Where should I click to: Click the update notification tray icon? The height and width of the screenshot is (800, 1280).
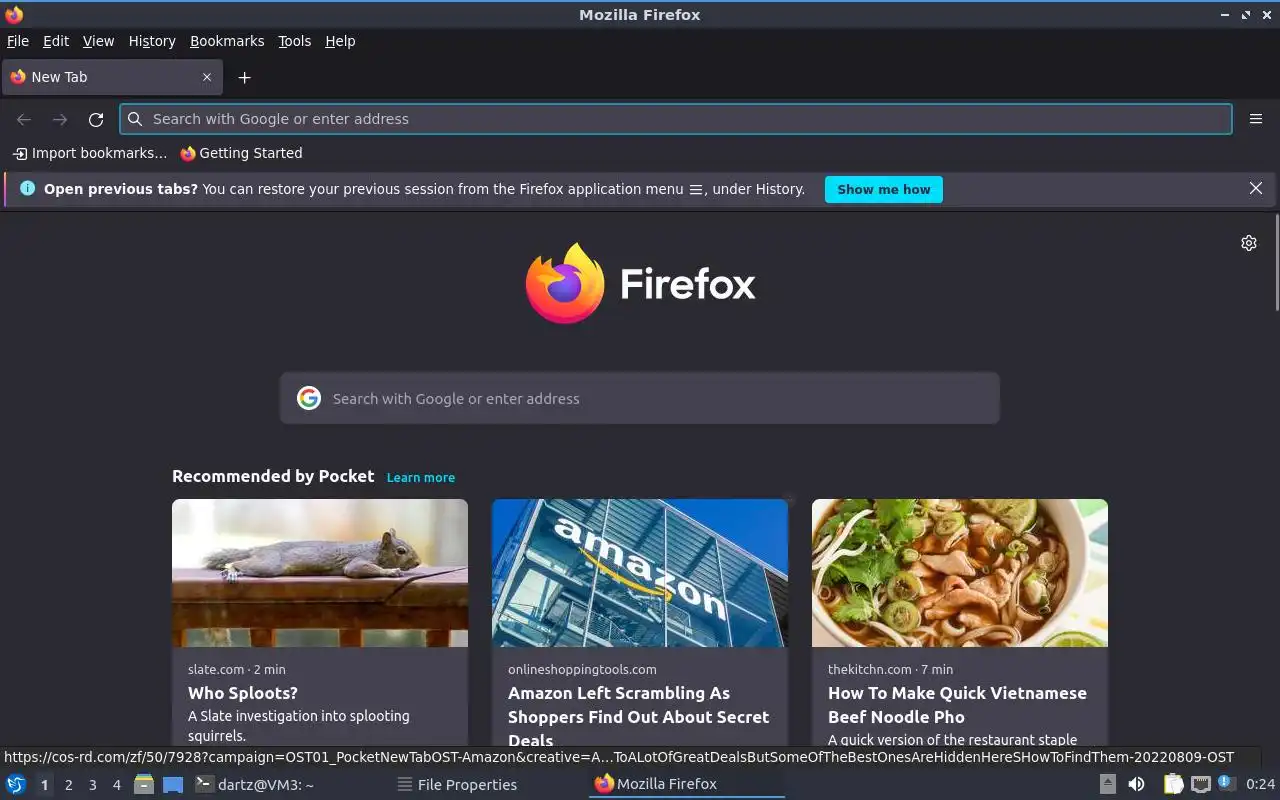(1227, 784)
